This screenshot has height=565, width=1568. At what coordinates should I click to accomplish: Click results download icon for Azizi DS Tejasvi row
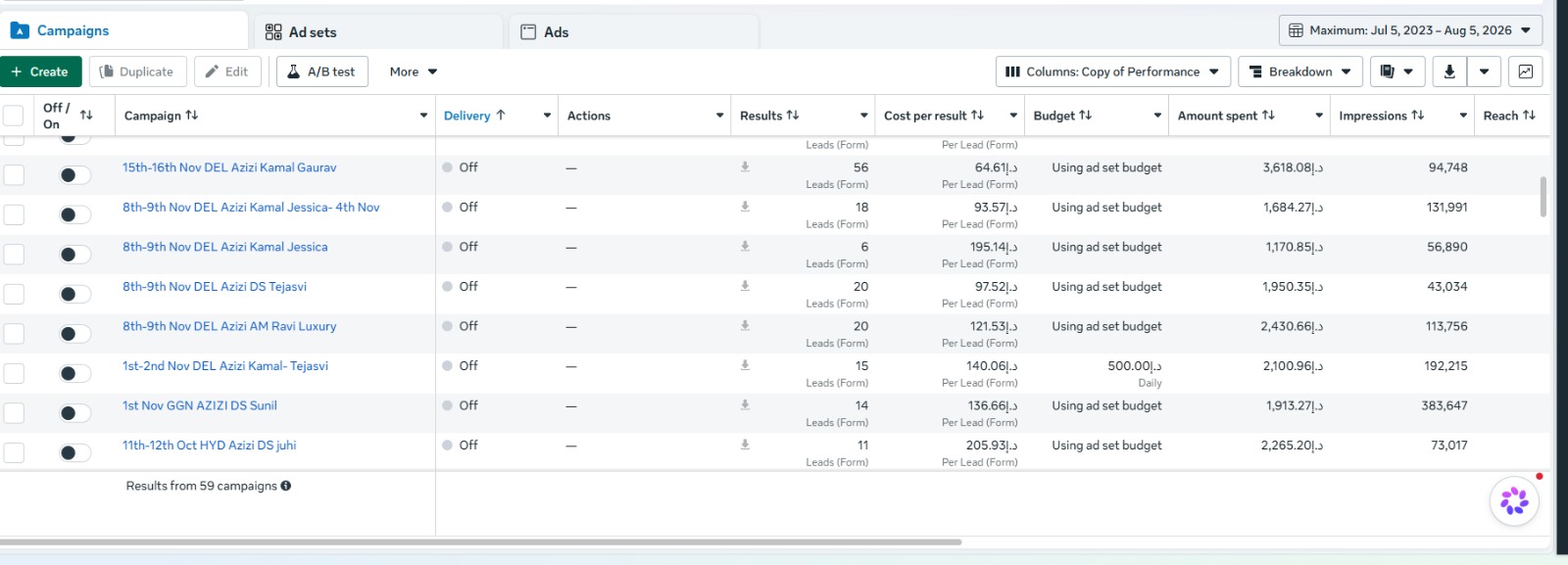click(745, 286)
